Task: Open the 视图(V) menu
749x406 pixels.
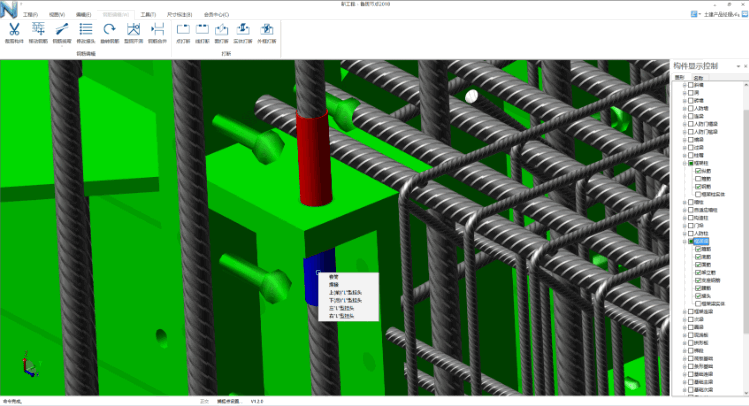Action: pos(57,15)
